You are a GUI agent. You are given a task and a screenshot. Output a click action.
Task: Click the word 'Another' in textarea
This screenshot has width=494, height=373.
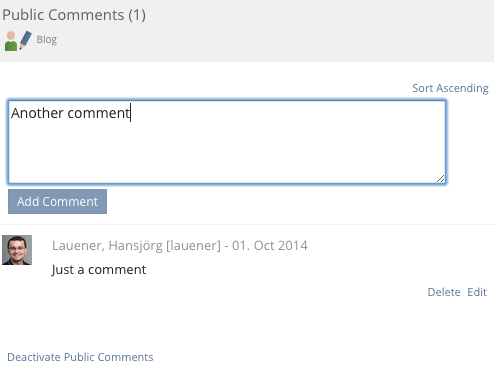(37, 113)
